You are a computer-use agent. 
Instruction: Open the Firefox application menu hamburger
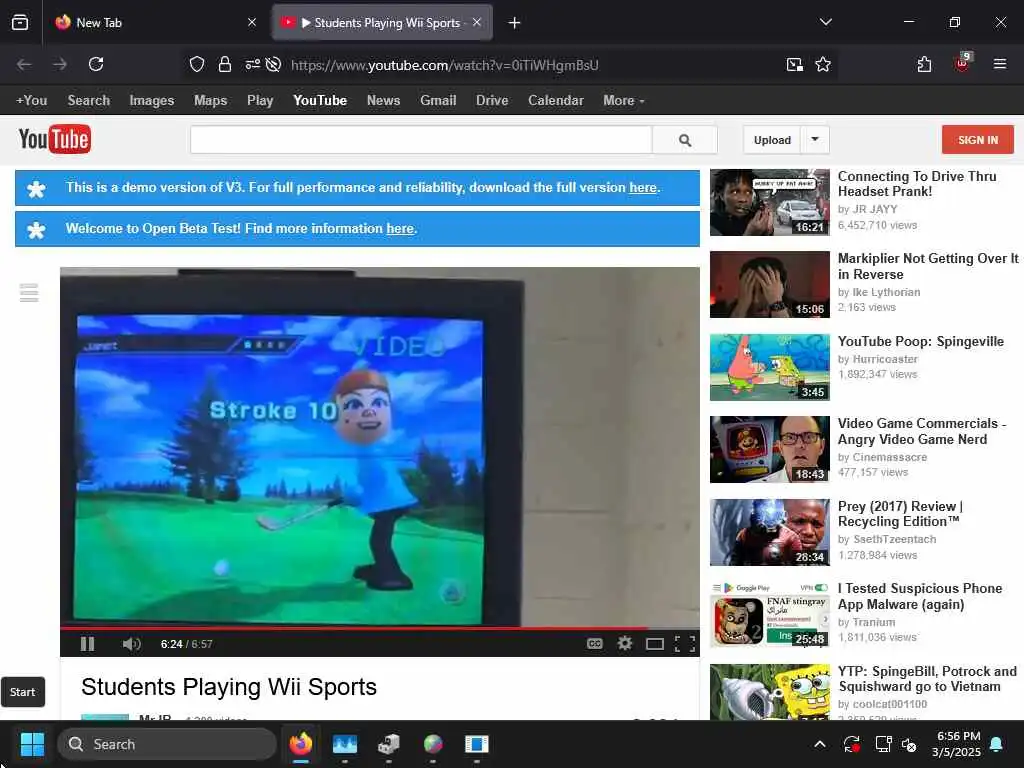point(999,64)
